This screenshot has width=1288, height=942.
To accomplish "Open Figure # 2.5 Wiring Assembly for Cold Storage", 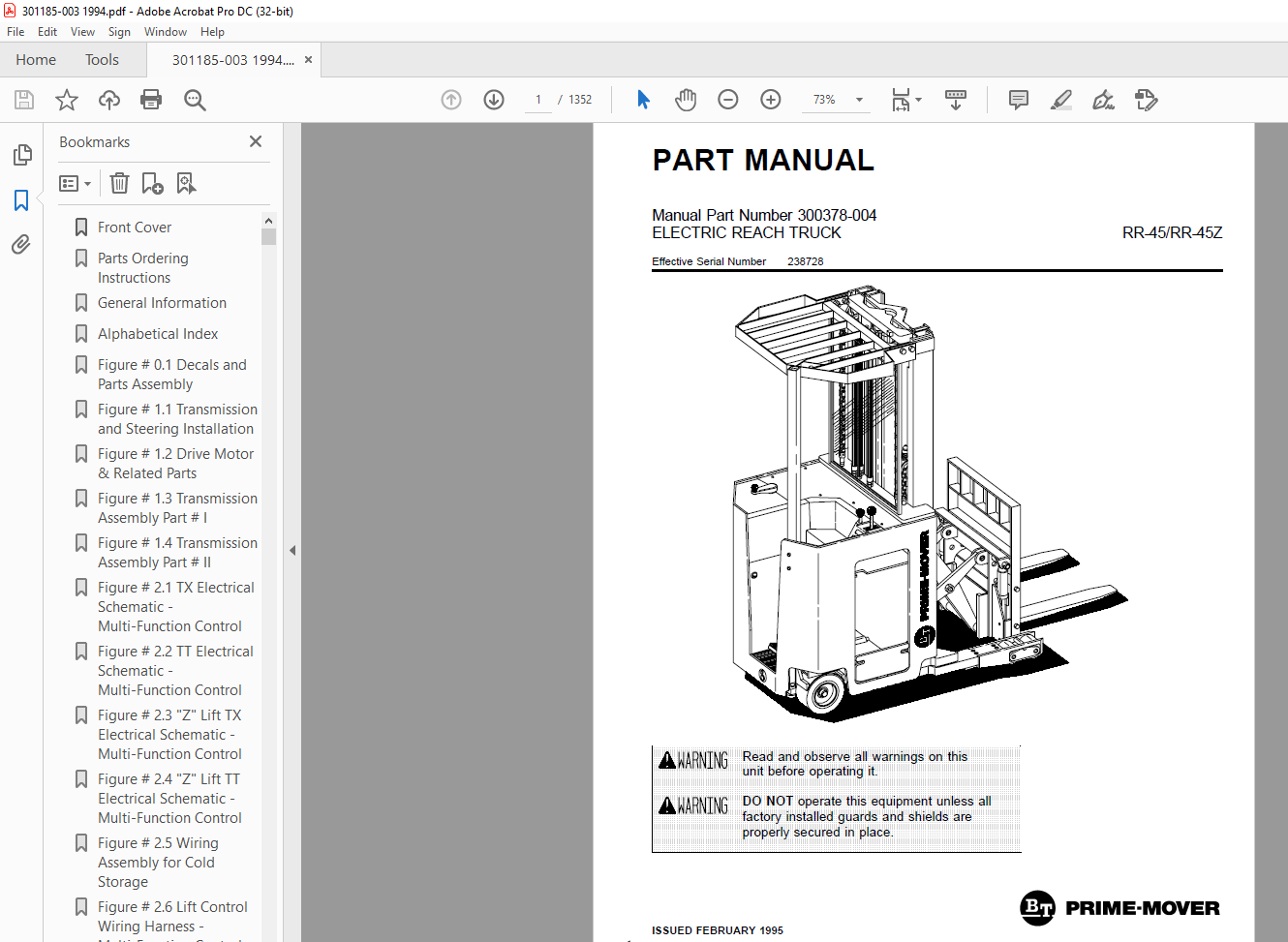I will coord(158,863).
